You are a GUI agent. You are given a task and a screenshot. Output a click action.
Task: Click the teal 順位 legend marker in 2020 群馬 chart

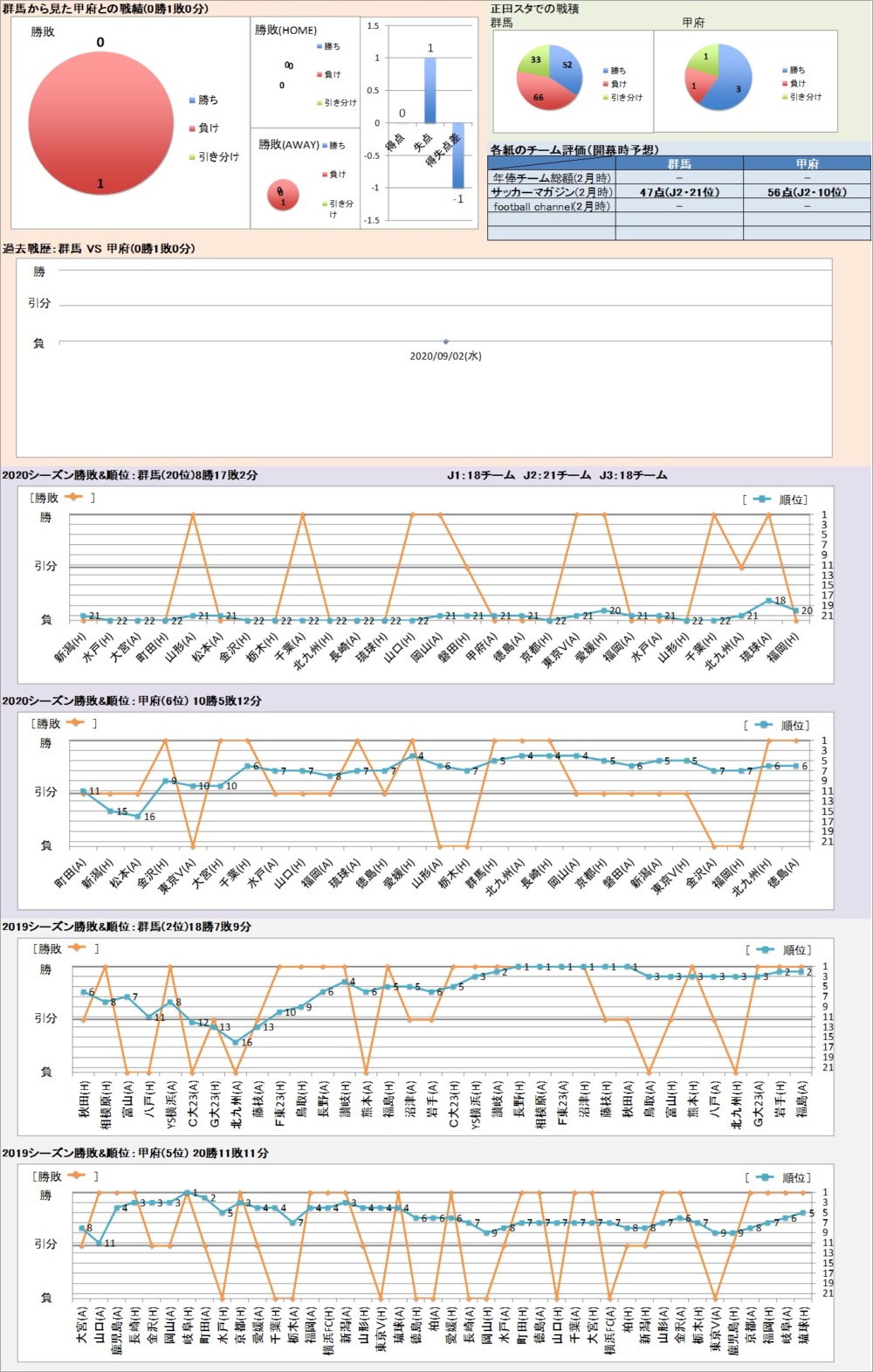tap(761, 499)
